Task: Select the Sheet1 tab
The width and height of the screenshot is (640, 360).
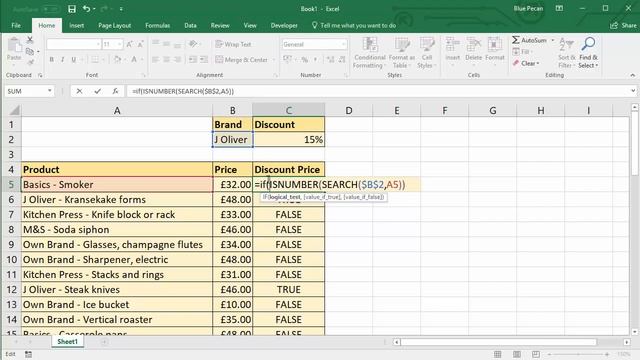Action: point(67,342)
